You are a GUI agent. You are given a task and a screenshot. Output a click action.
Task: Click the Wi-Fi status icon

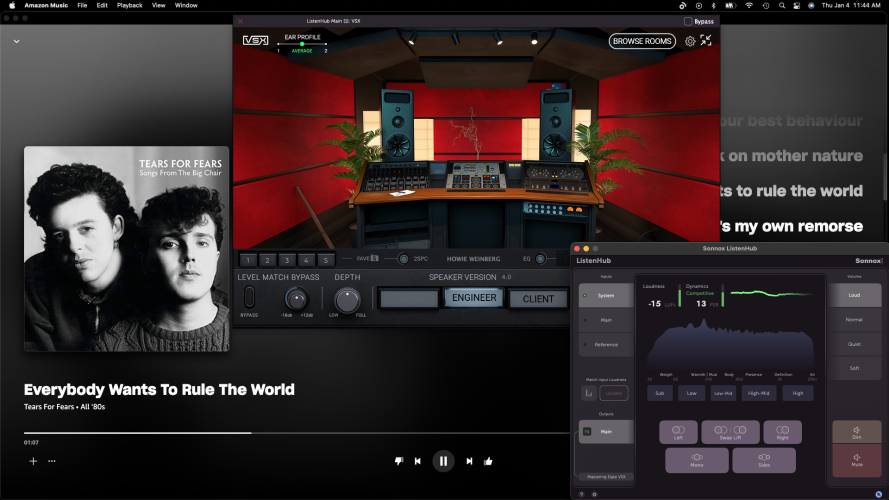pyautogui.click(x=749, y=5)
